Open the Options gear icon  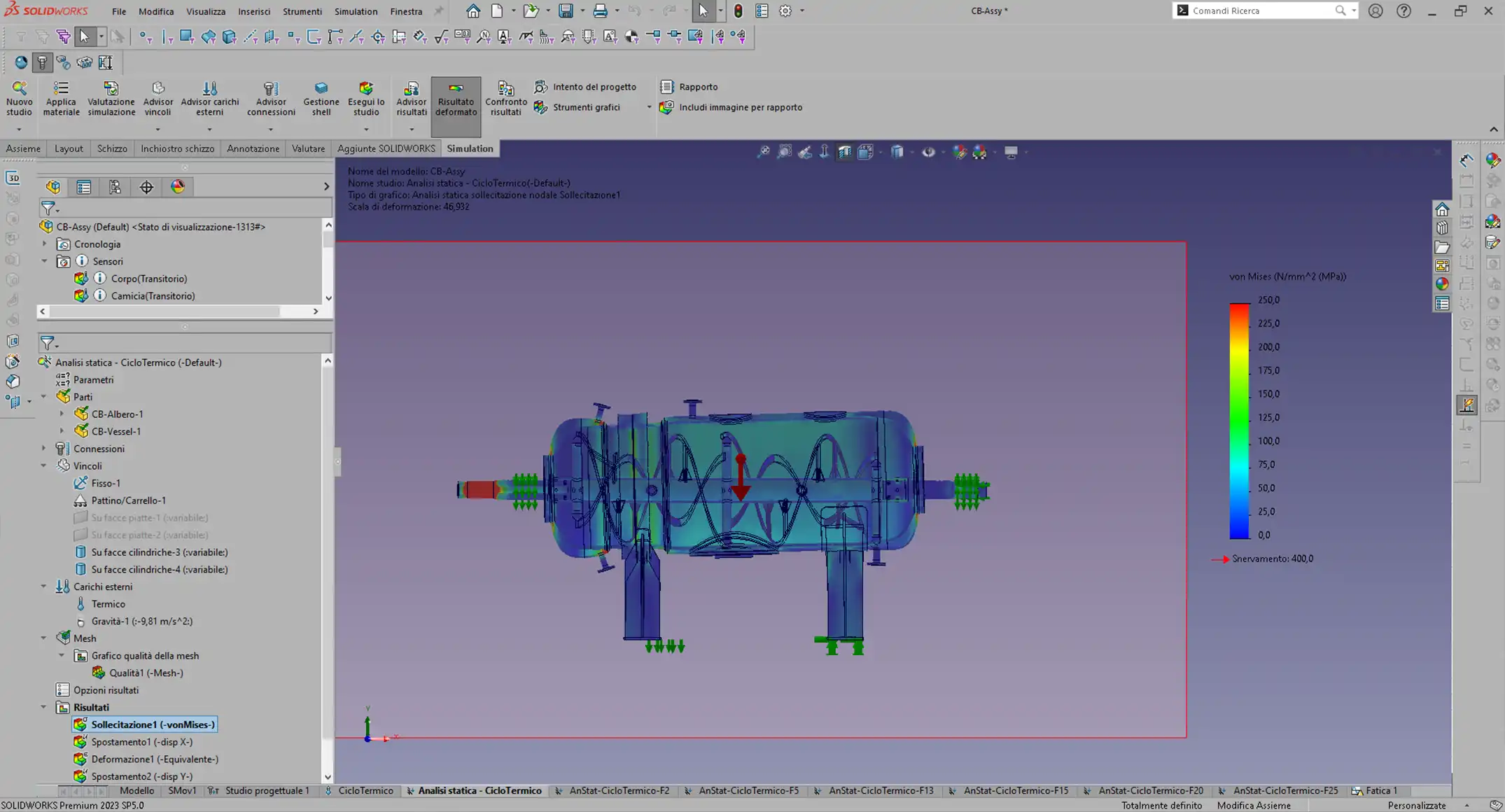(785, 11)
